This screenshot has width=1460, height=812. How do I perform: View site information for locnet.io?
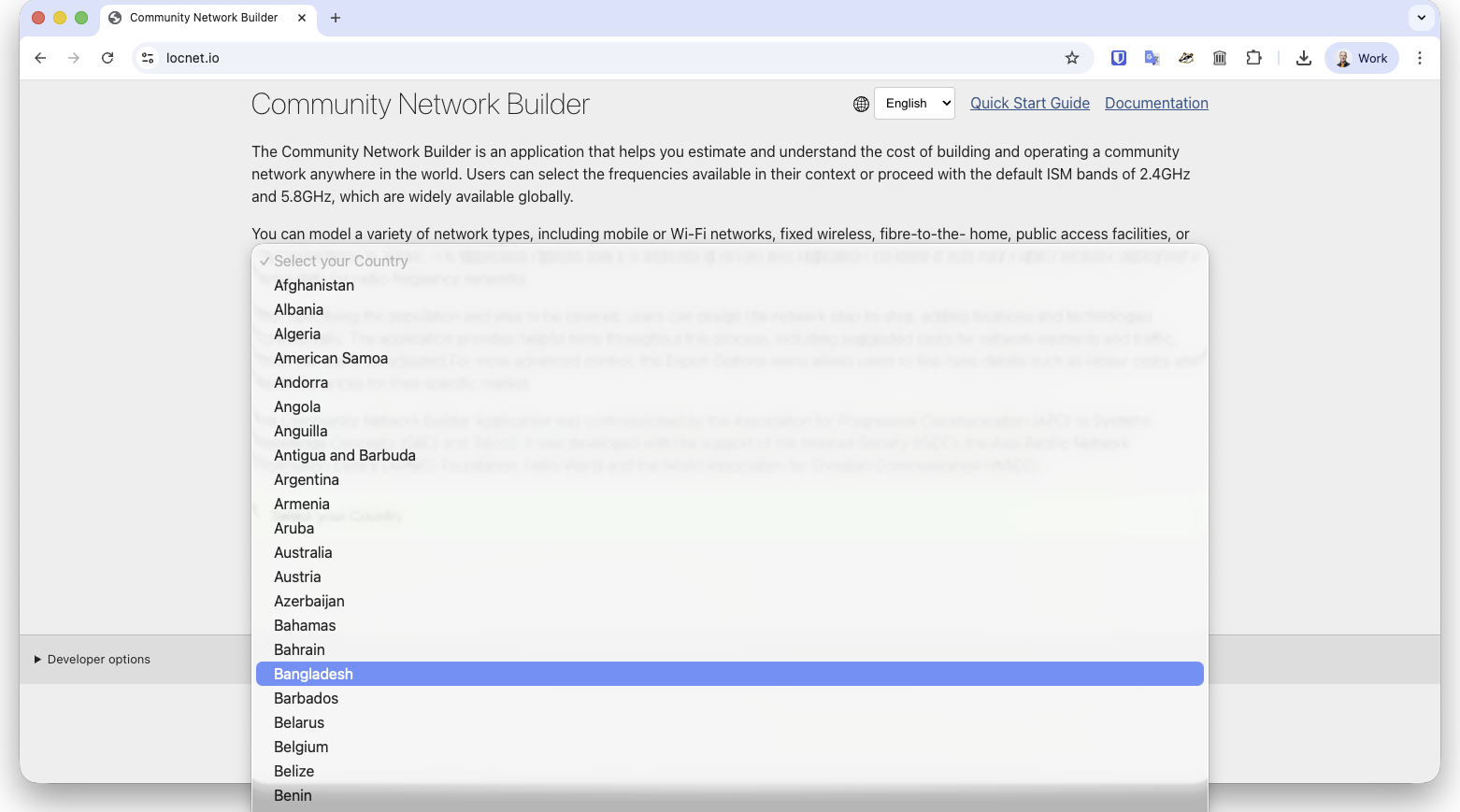click(x=148, y=58)
